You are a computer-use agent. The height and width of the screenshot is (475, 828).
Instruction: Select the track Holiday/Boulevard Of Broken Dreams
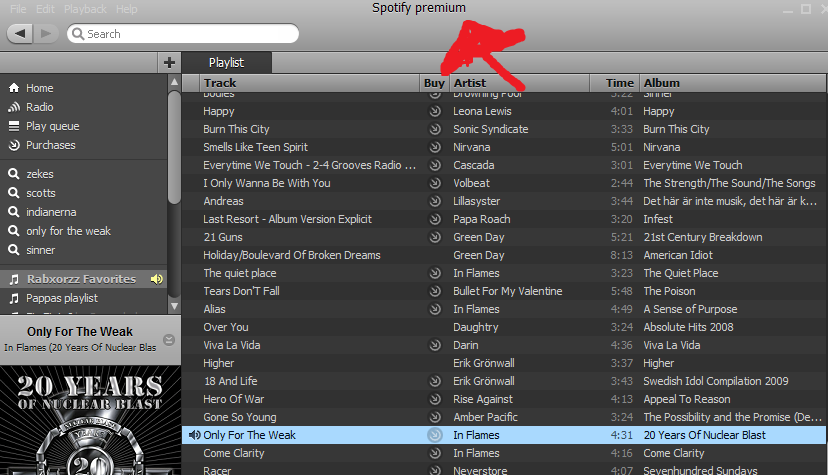click(x=291, y=255)
